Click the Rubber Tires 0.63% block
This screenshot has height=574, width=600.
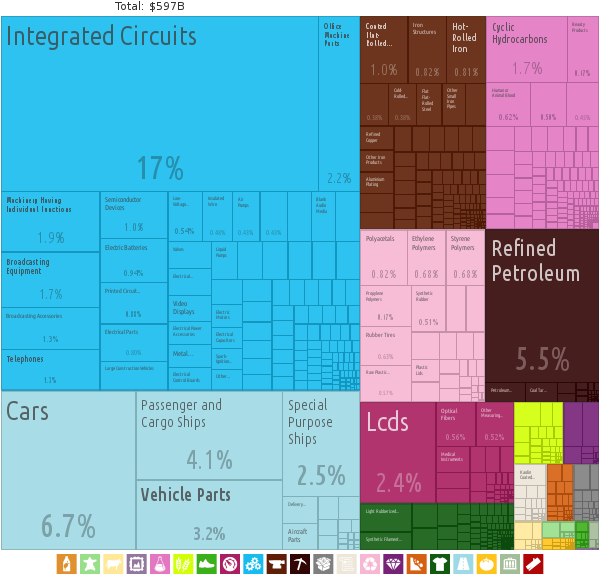coord(386,346)
